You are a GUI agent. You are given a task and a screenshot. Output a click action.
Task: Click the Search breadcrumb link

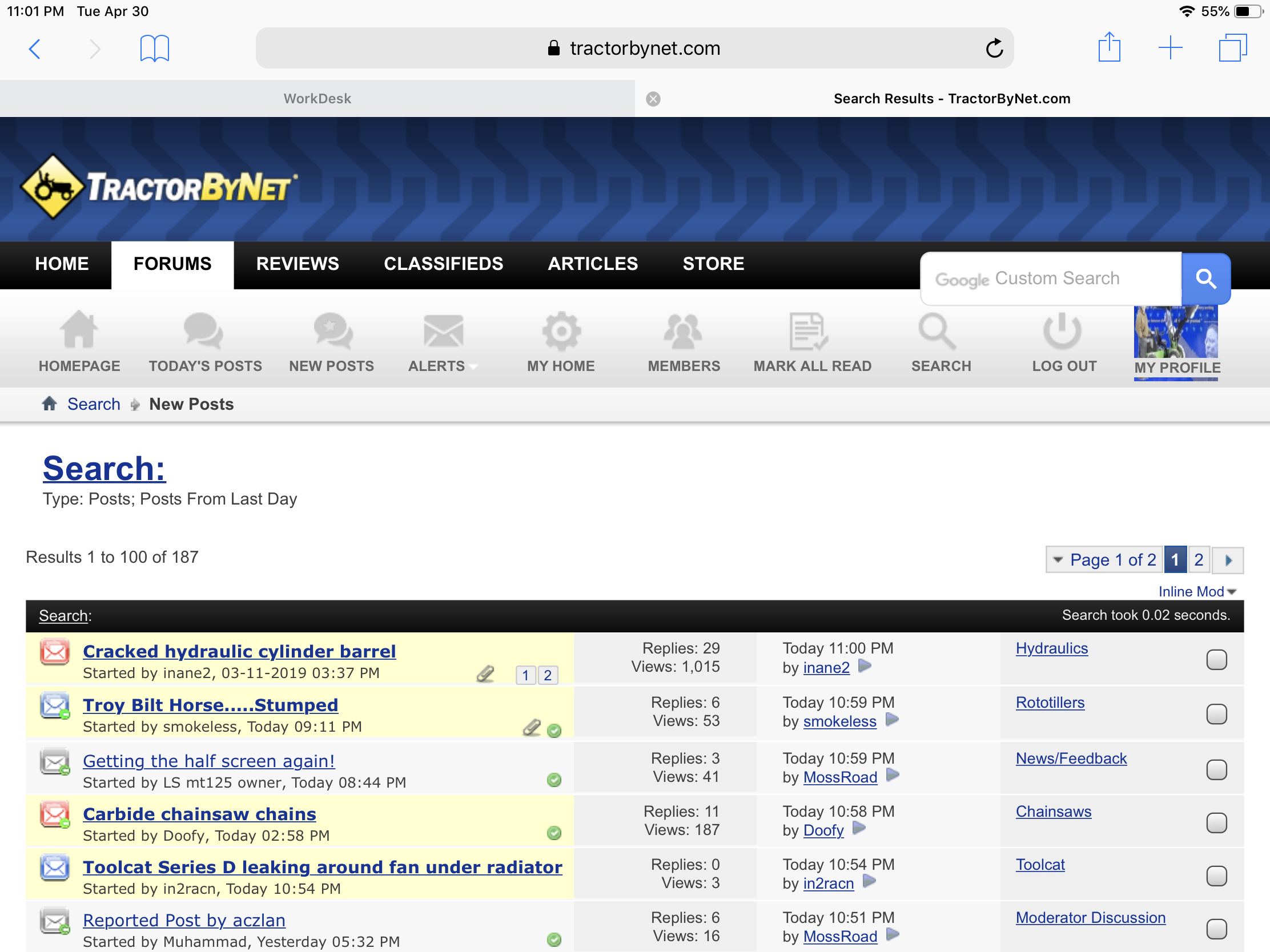coord(94,404)
